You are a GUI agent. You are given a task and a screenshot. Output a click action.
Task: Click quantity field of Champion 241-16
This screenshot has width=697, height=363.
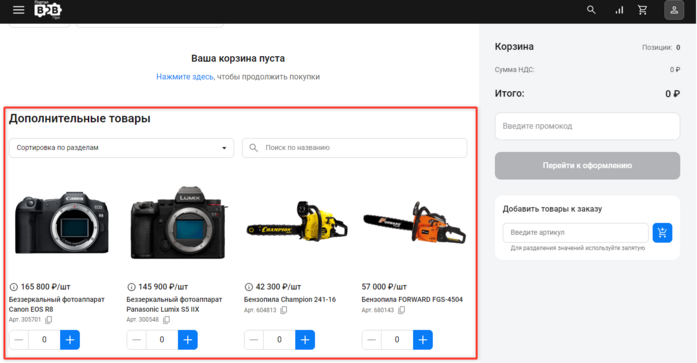click(x=279, y=340)
